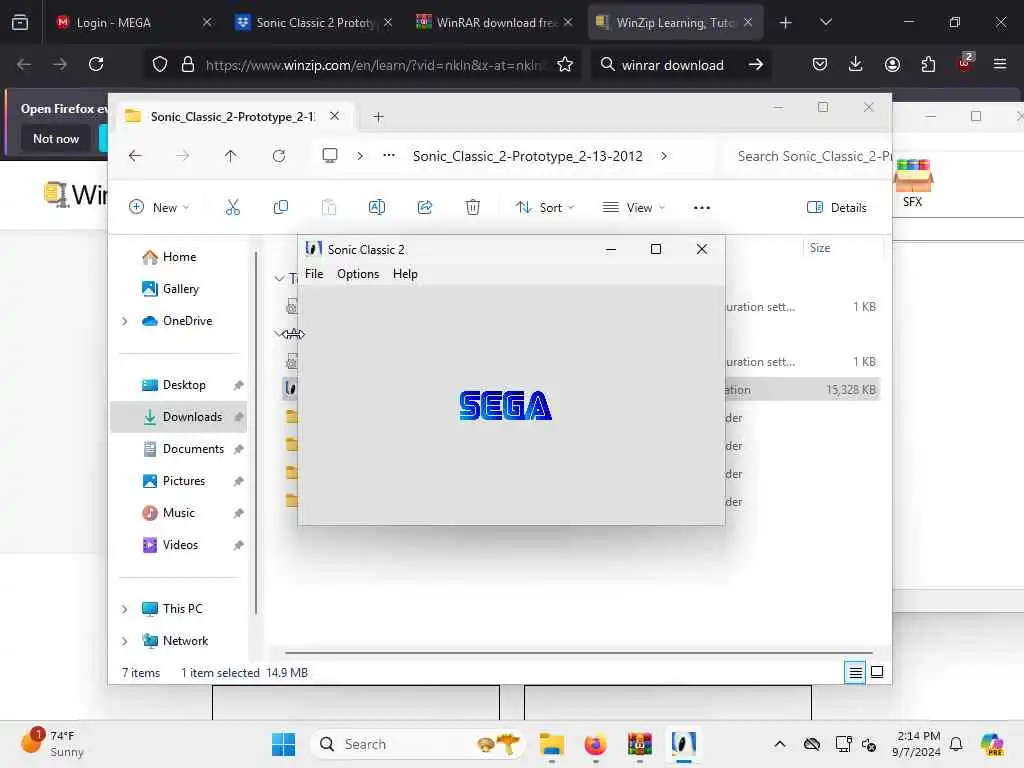Open the New dropdown in Explorer
This screenshot has width=1024, height=768.
click(x=159, y=208)
